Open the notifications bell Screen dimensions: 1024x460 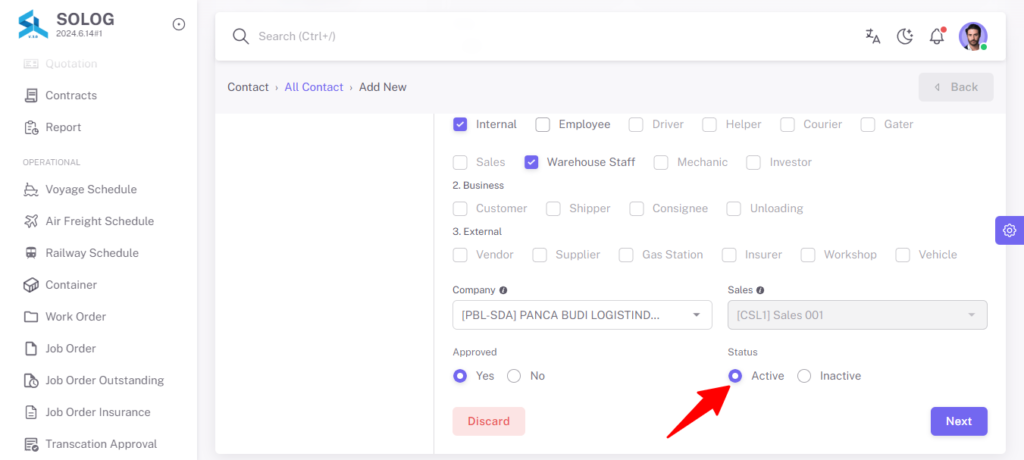point(937,37)
